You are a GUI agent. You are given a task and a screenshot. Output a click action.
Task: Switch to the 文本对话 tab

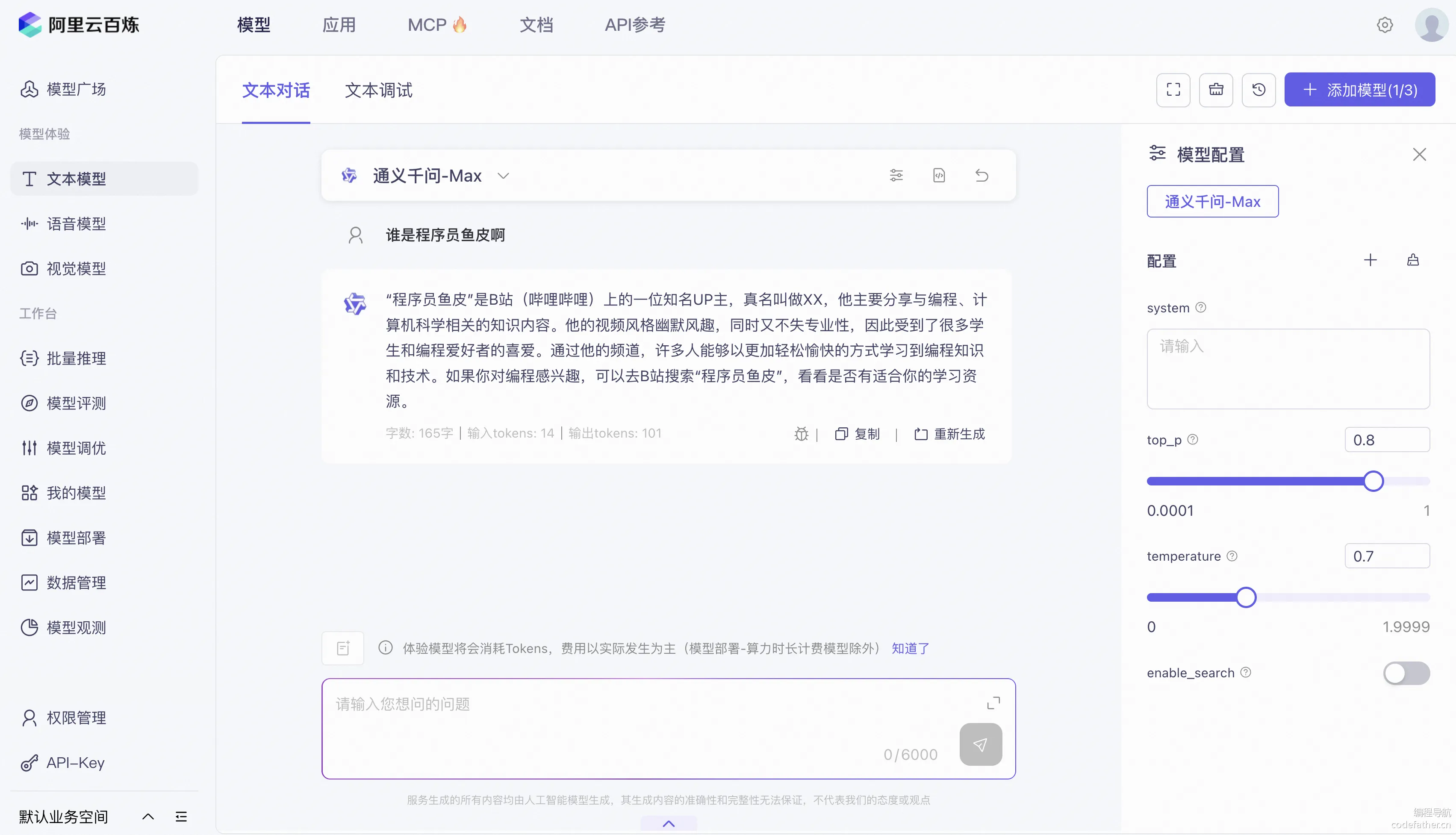(276, 90)
